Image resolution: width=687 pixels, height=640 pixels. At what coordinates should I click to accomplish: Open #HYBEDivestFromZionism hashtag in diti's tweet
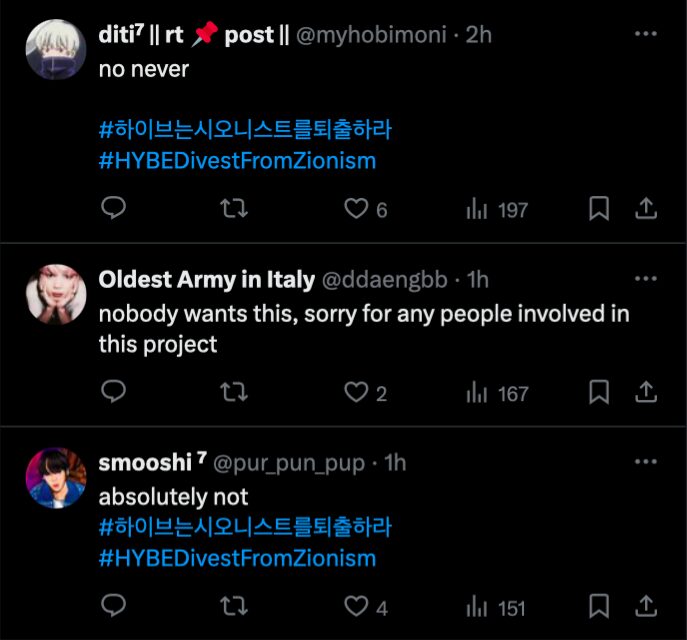[x=238, y=160]
